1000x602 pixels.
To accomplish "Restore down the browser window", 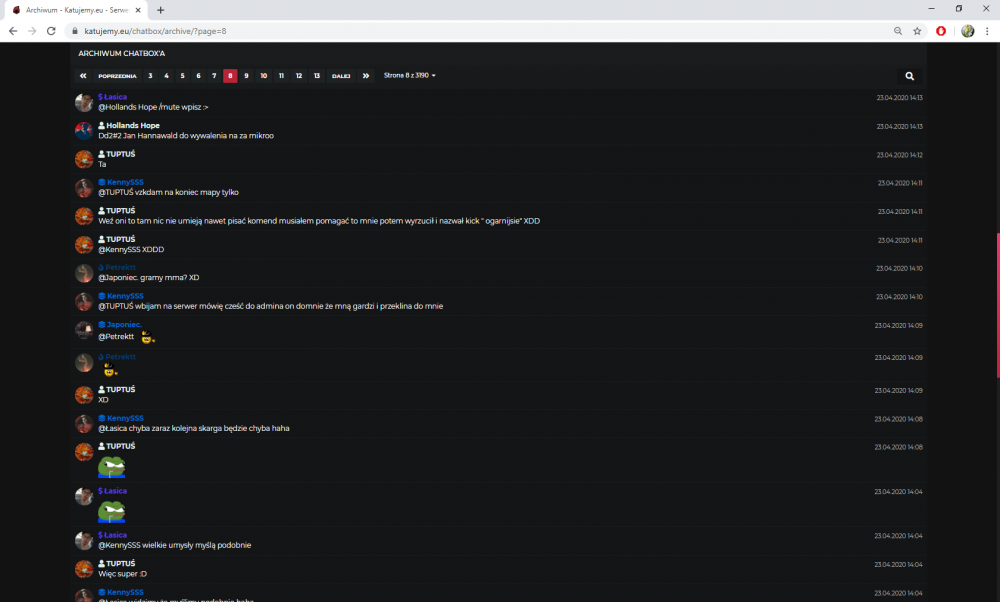I will (x=959, y=9).
